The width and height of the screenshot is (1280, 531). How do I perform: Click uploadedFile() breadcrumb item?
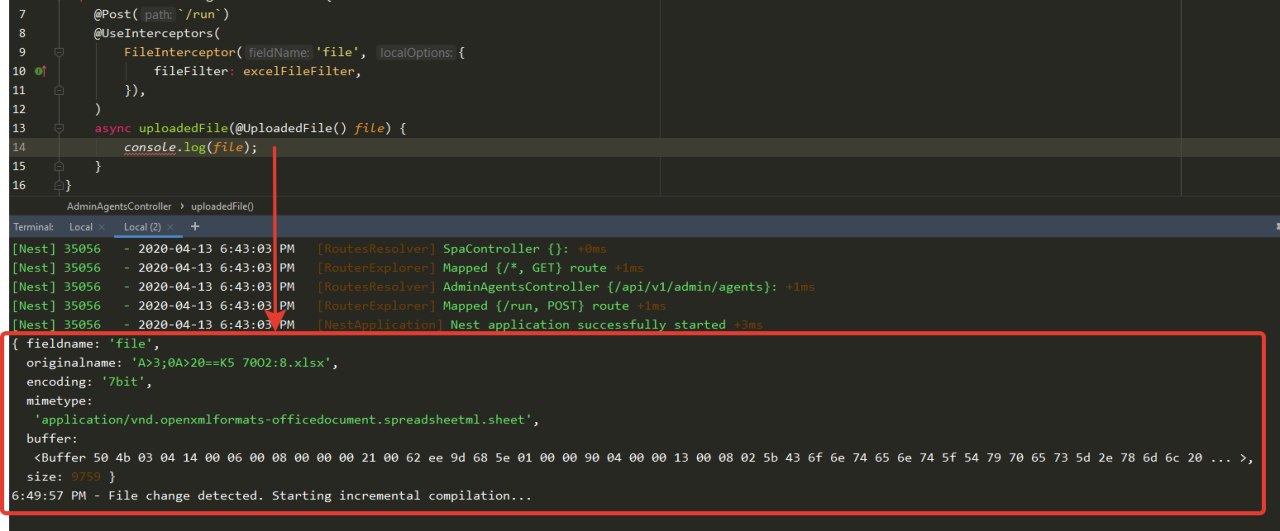pyautogui.click(x=222, y=206)
